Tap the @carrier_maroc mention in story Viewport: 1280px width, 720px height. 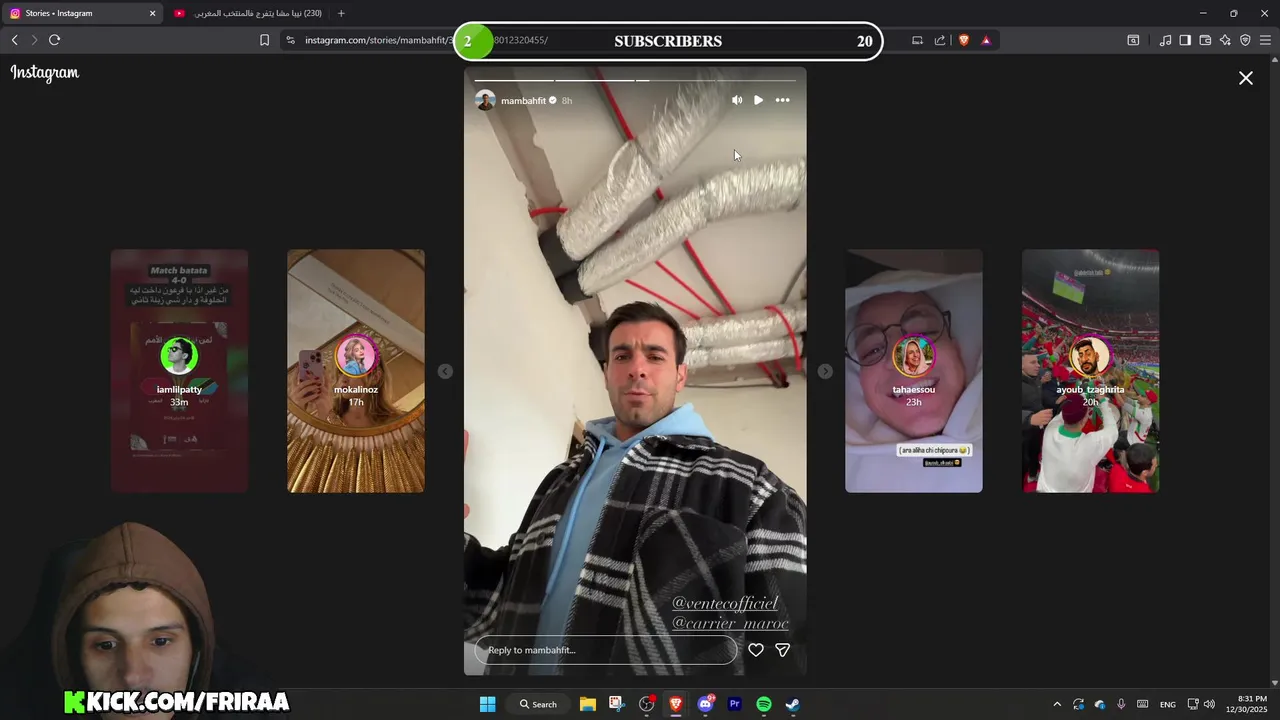pyautogui.click(x=730, y=623)
